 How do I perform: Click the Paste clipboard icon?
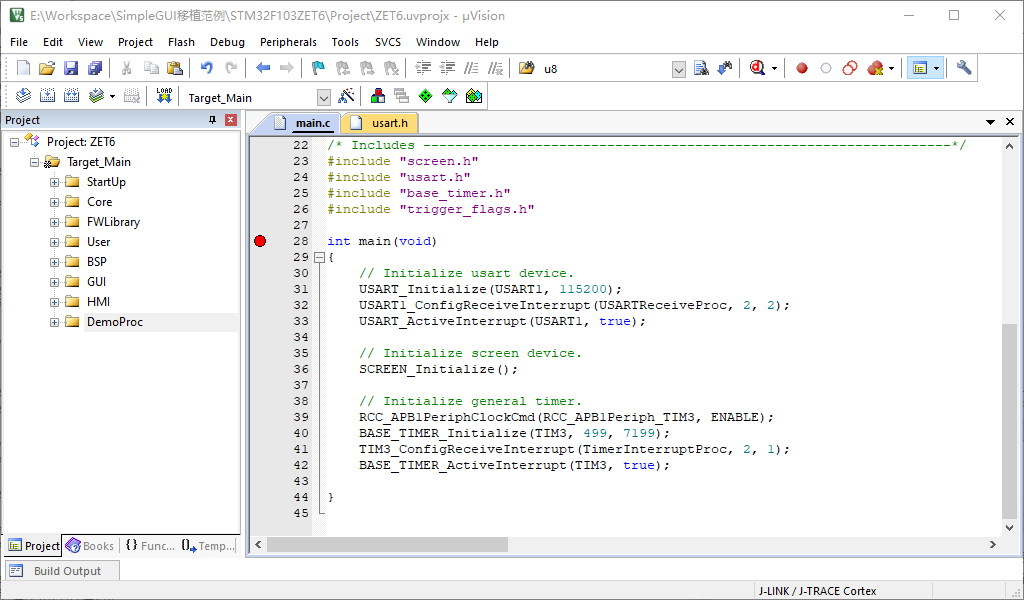tap(174, 68)
